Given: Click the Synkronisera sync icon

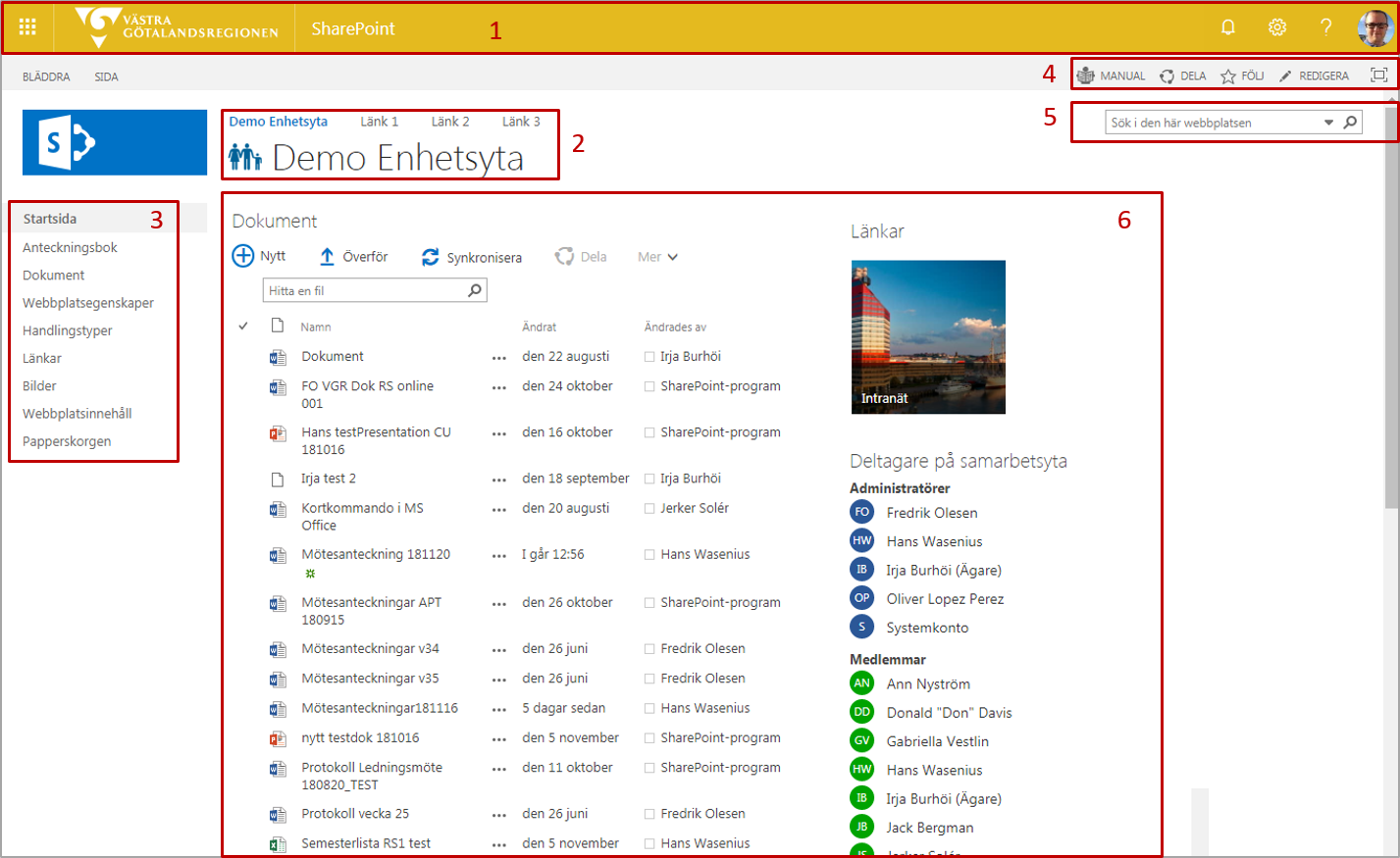Looking at the screenshot, I should 430,257.
